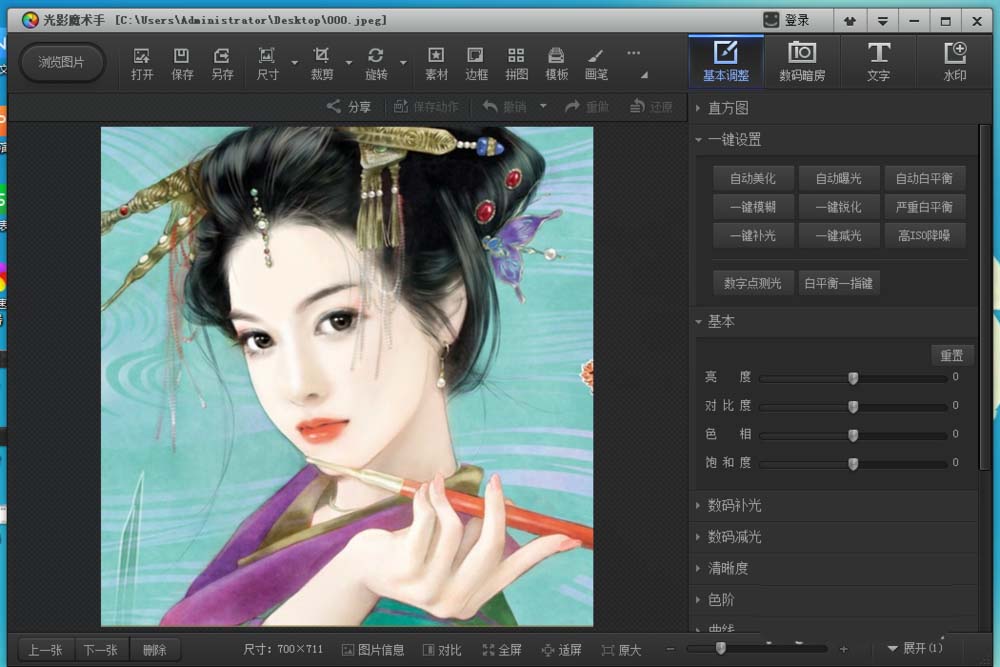This screenshot has height=667, width=1000.
Task: Open an image with the 打开 icon
Action: pyautogui.click(x=142, y=63)
